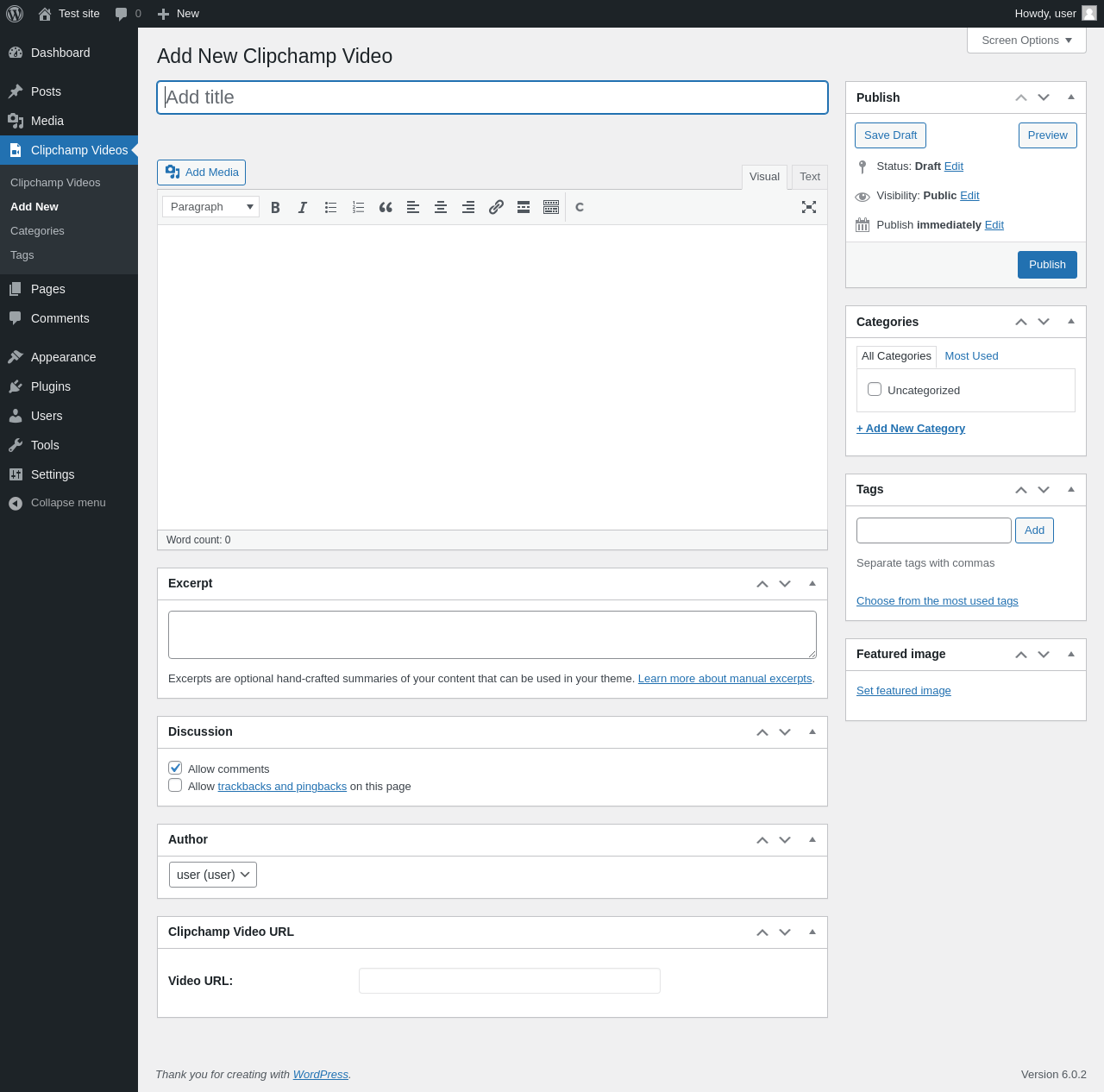The height and width of the screenshot is (1092, 1104).
Task: Click the Bold formatting icon
Action: pos(275,207)
